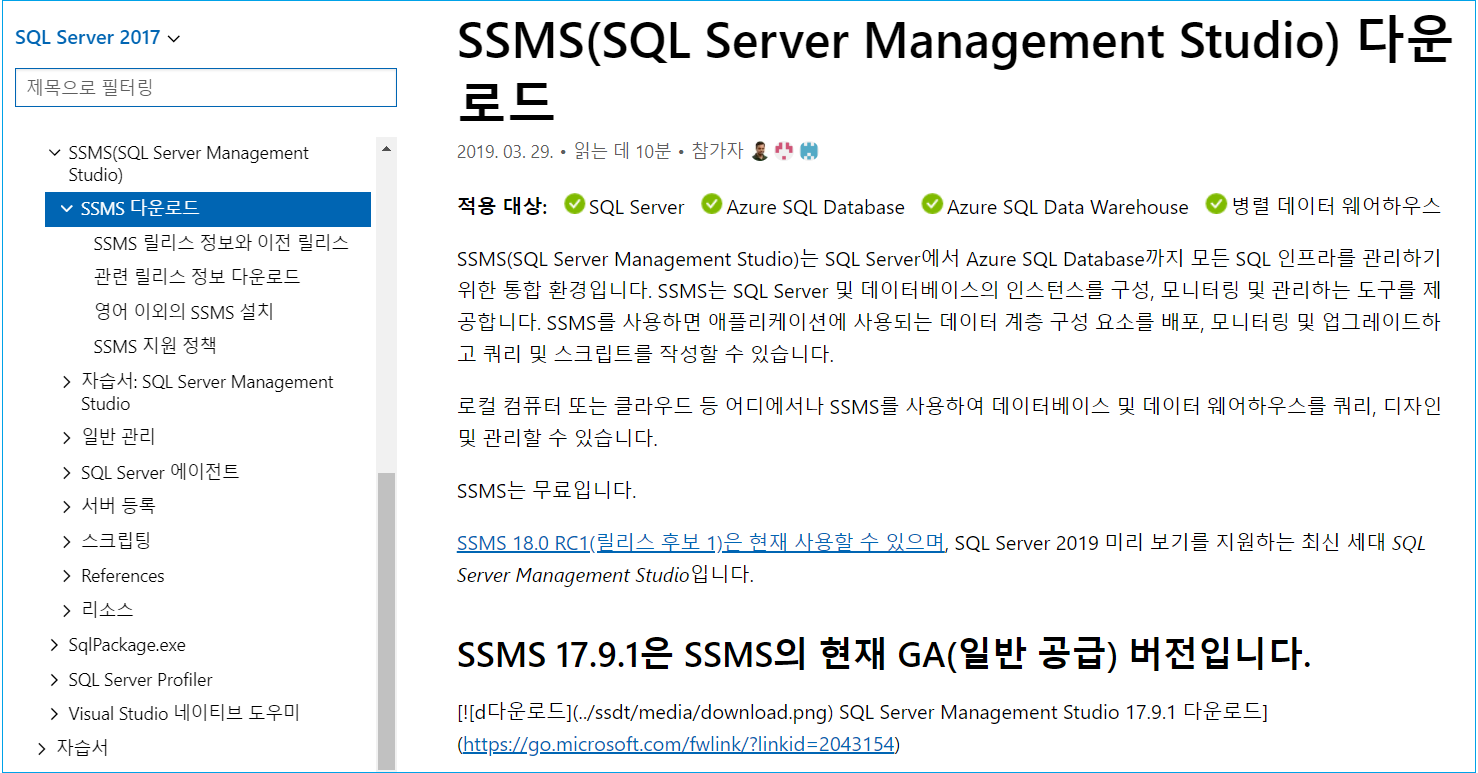Image resolution: width=1478 pixels, height=773 pixels.
Task: Collapse the SSMS(SQL Server Management Studio) node
Action: click(55, 153)
